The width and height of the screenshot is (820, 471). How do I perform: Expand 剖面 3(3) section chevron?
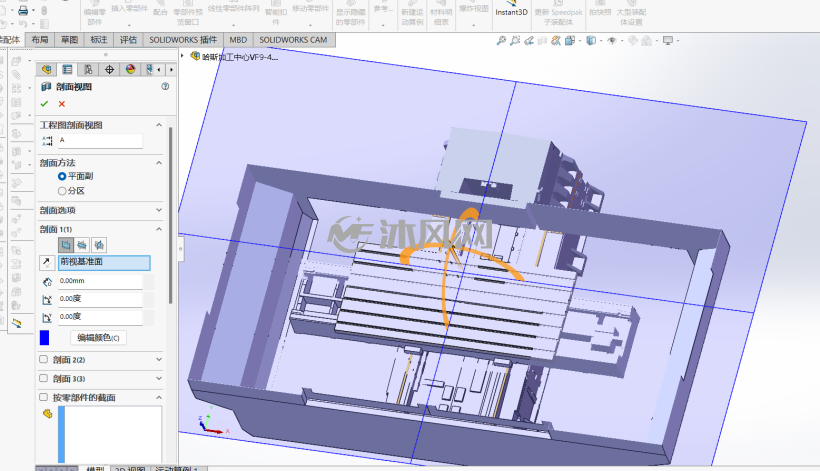pyautogui.click(x=159, y=378)
